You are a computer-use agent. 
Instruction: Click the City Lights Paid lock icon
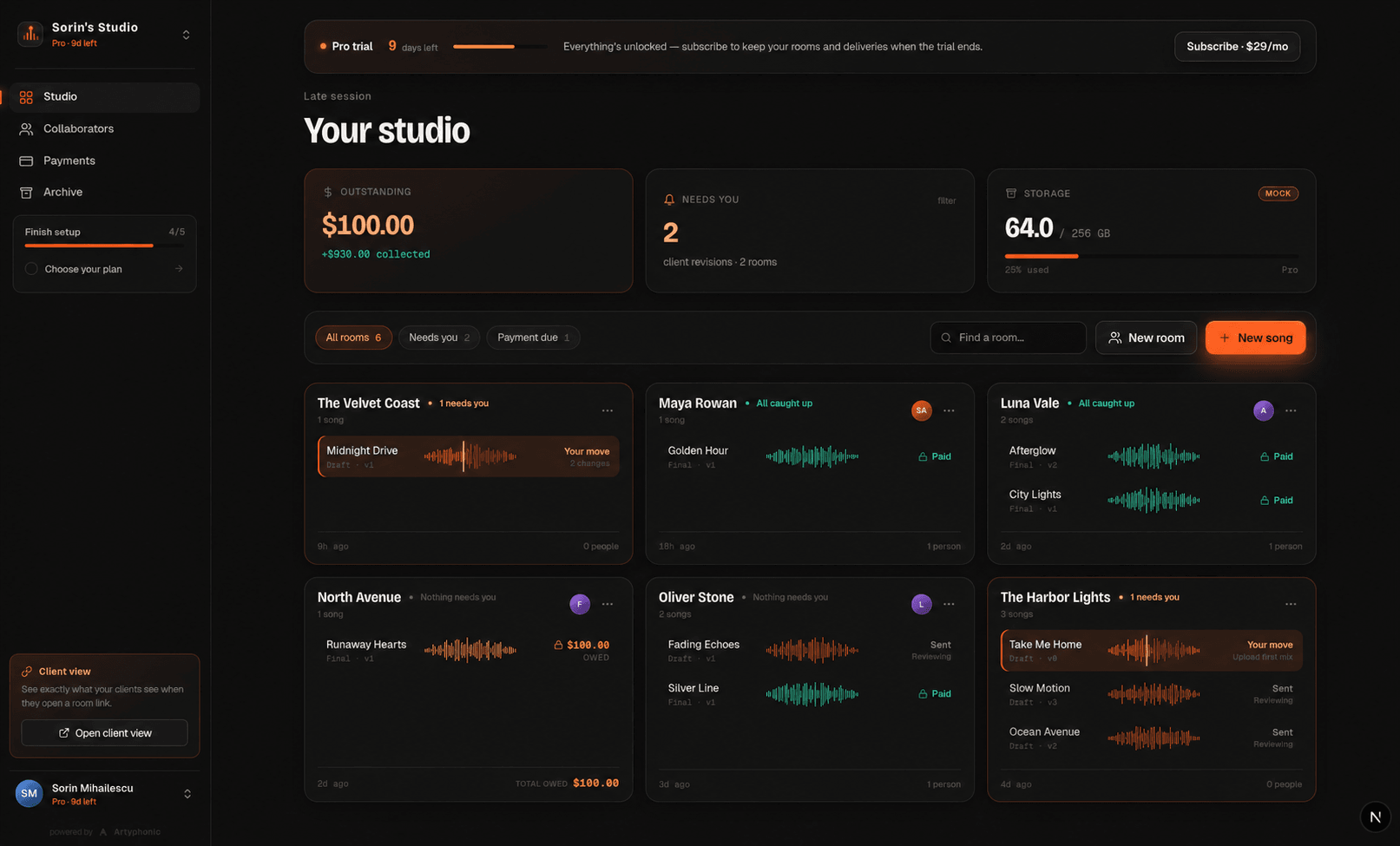coord(1265,501)
